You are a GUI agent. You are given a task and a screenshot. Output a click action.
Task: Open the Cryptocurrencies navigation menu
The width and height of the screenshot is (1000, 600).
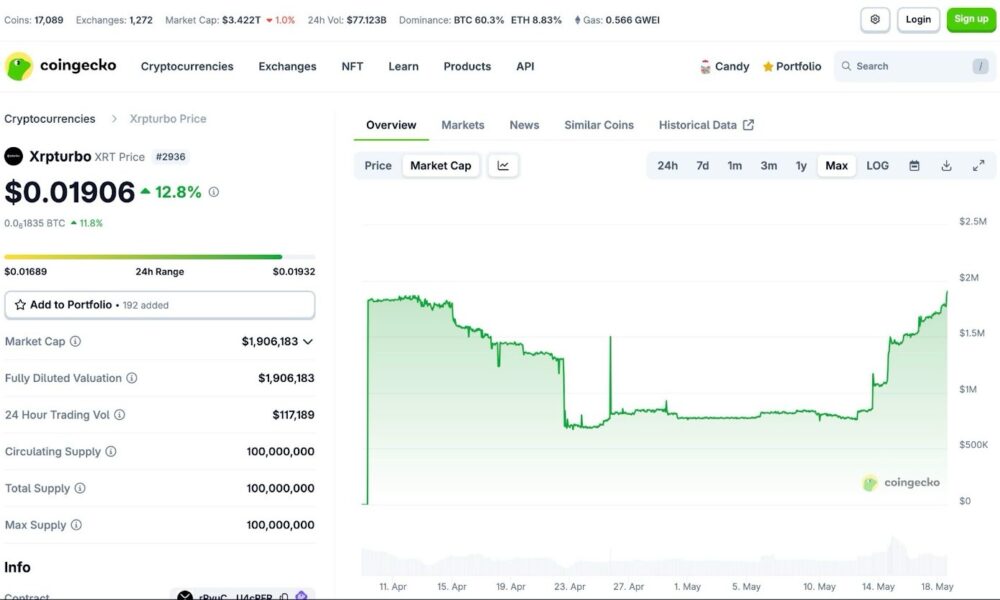[x=187, y=67]
